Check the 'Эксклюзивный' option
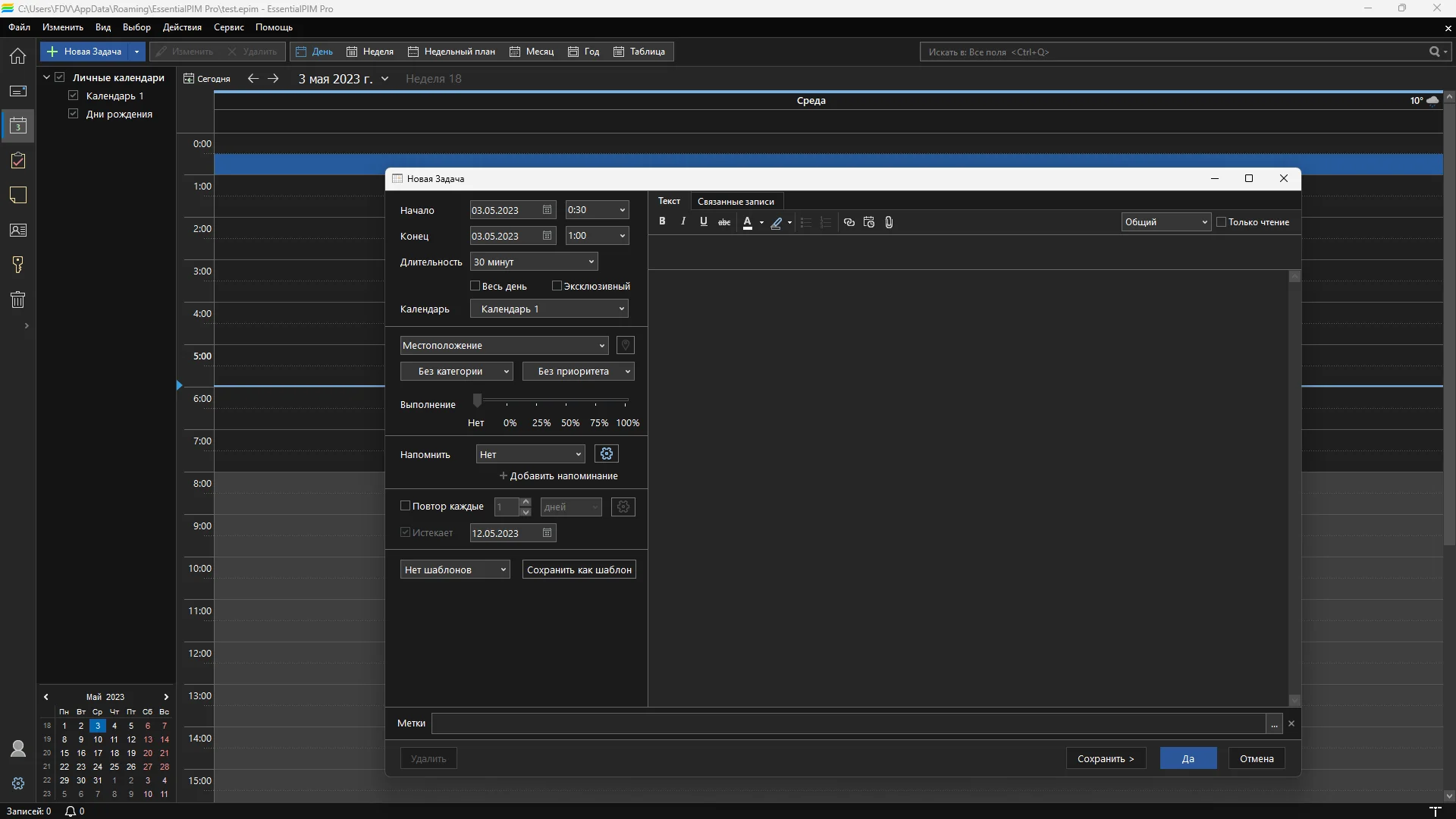 point(557,286)
